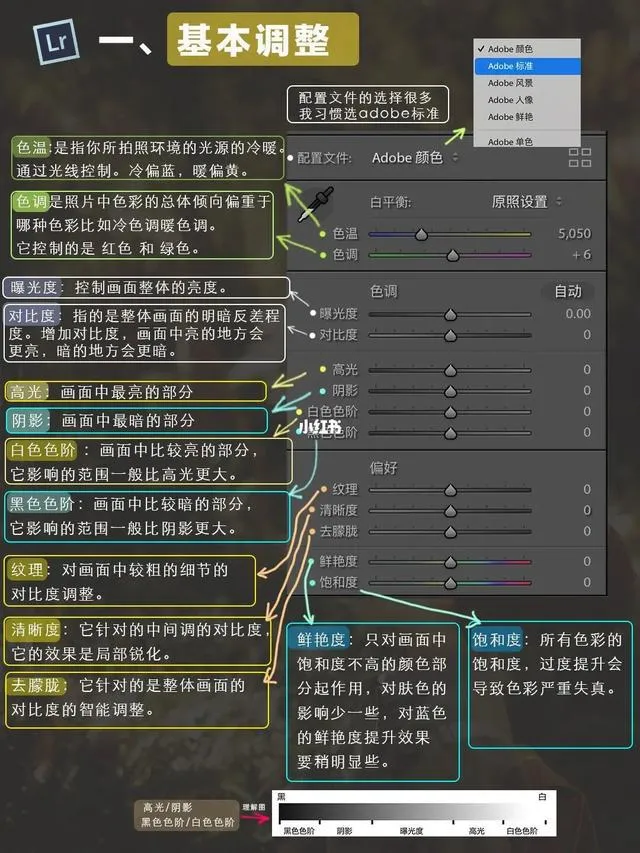Click the 自动 tone button
This screenshot has height=853, width=640.
[568, 292]
